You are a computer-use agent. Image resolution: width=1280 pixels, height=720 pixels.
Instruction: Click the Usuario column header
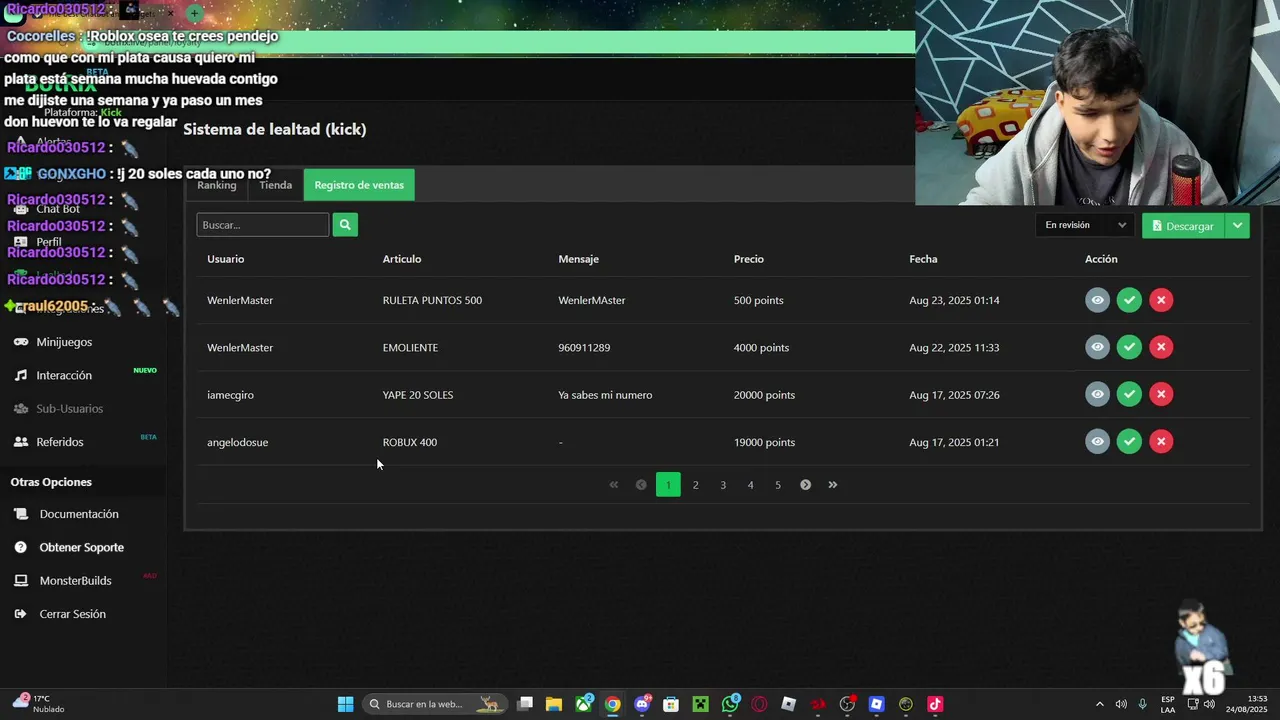click(226, 259)
